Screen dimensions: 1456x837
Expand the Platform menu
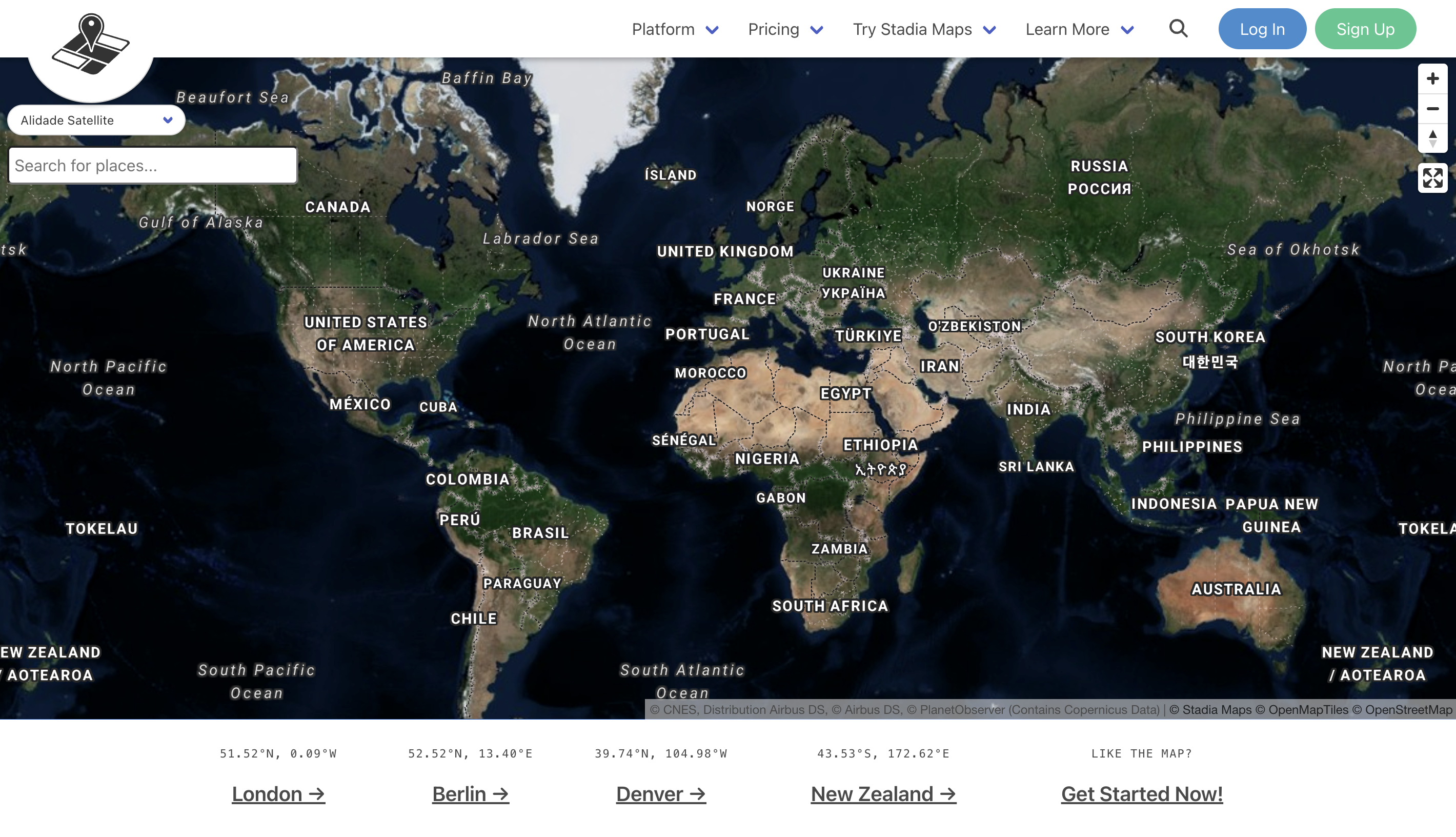click(x=675, y=29)
